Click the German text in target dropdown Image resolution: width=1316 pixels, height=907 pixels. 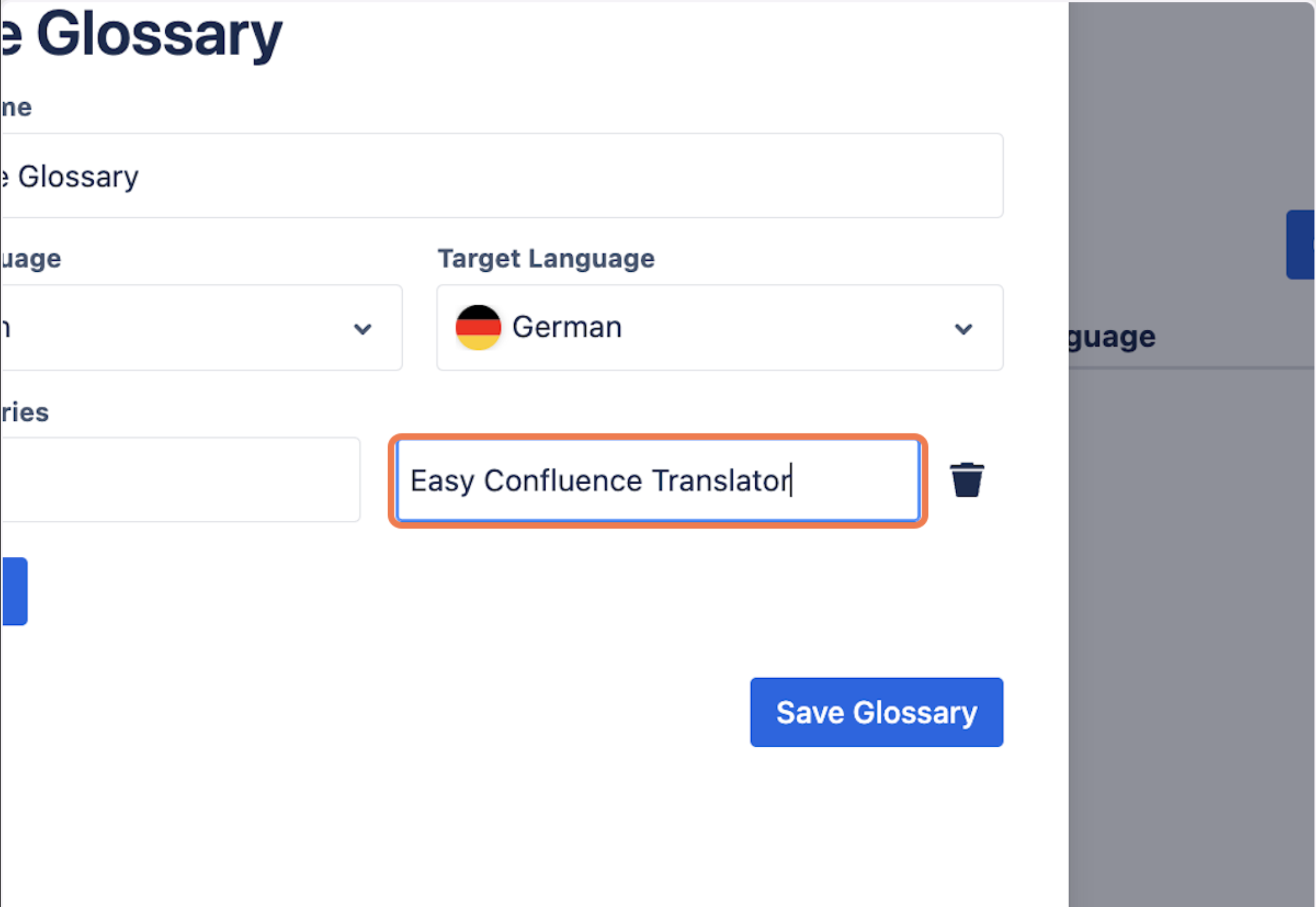(567, 327)
